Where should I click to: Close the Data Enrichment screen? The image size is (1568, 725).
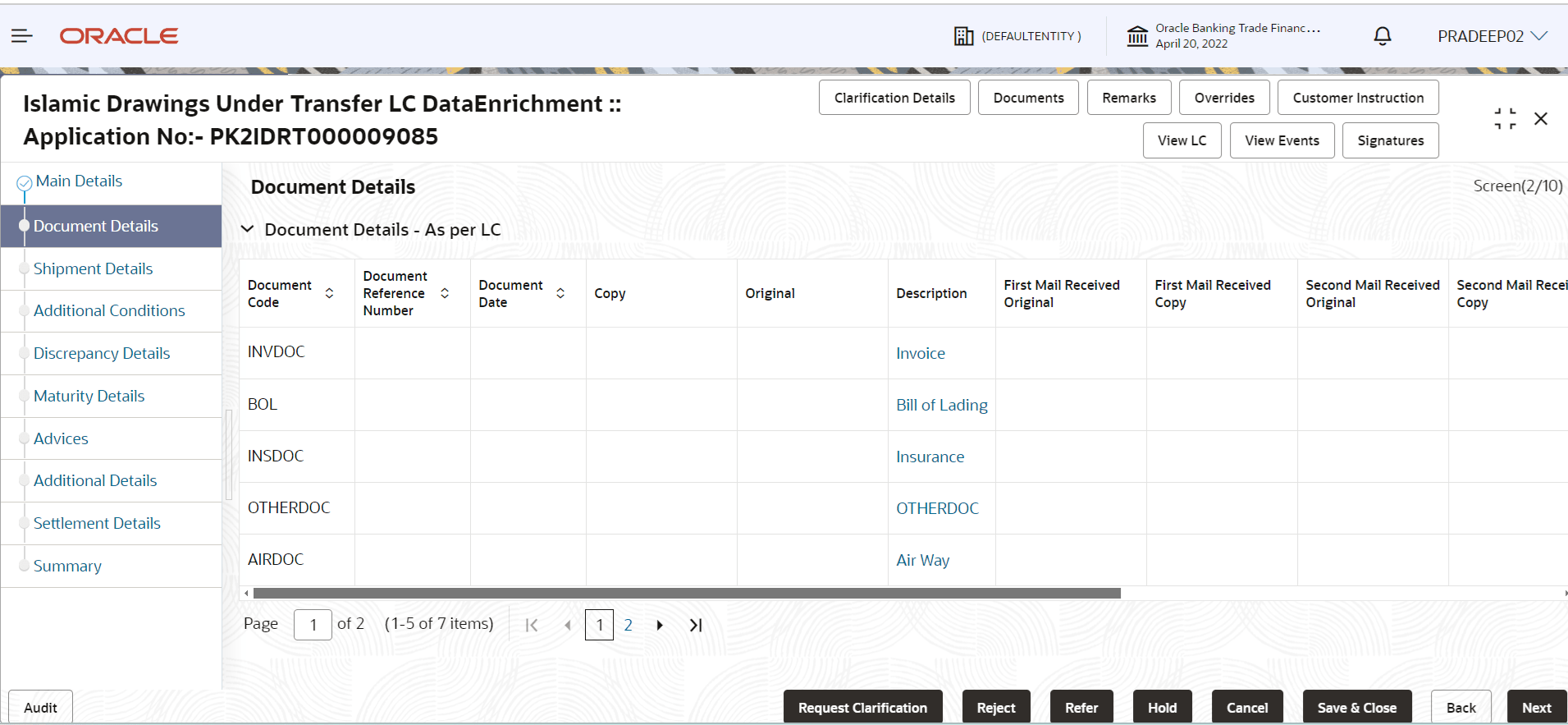(x=1541, y=119)
